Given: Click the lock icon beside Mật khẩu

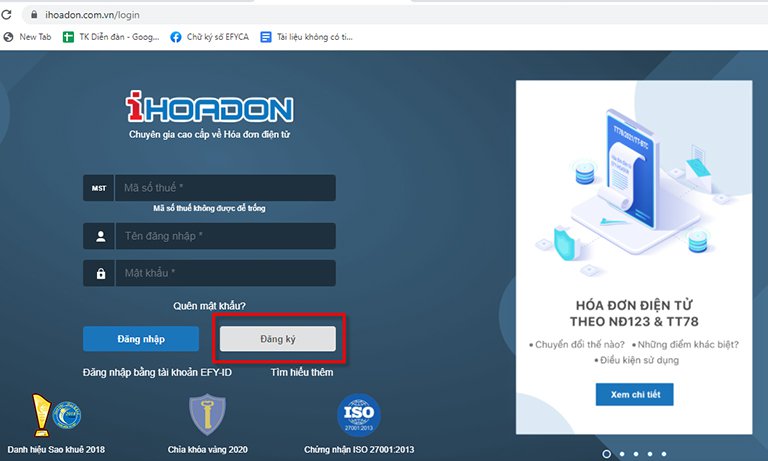Looking at the screenshot, I should point(99,274).
